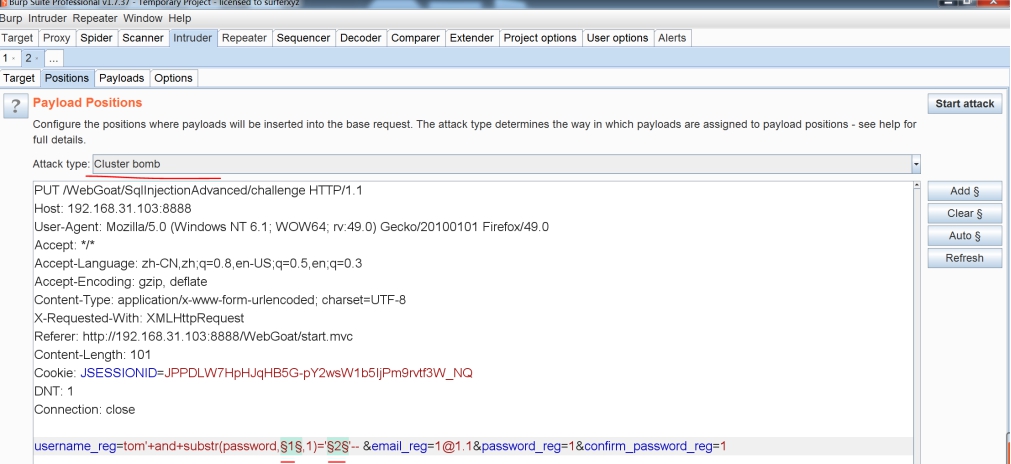Click the User-Agent header line
This screenshot has height=464, width=1011.
tap(291, 227)
